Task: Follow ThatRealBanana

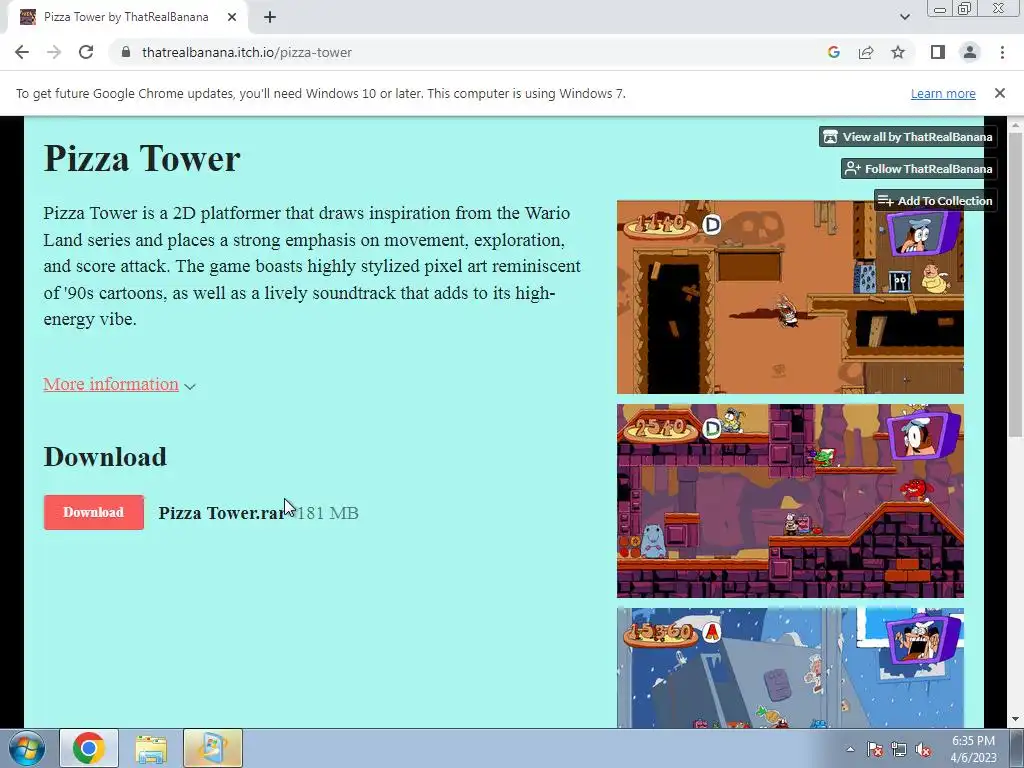Action: tap(919, 168)
